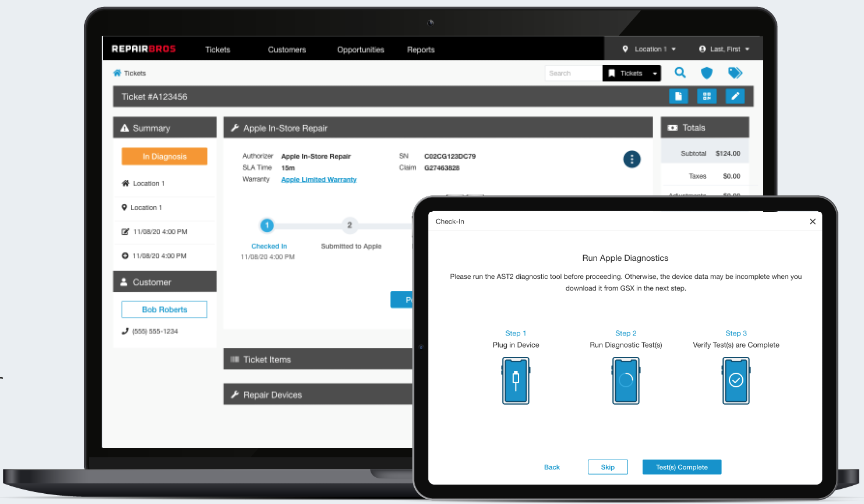Click the Skip button in Check-In dialog
This screenshot has height=504, width=864.
click(x=608, y=467)
